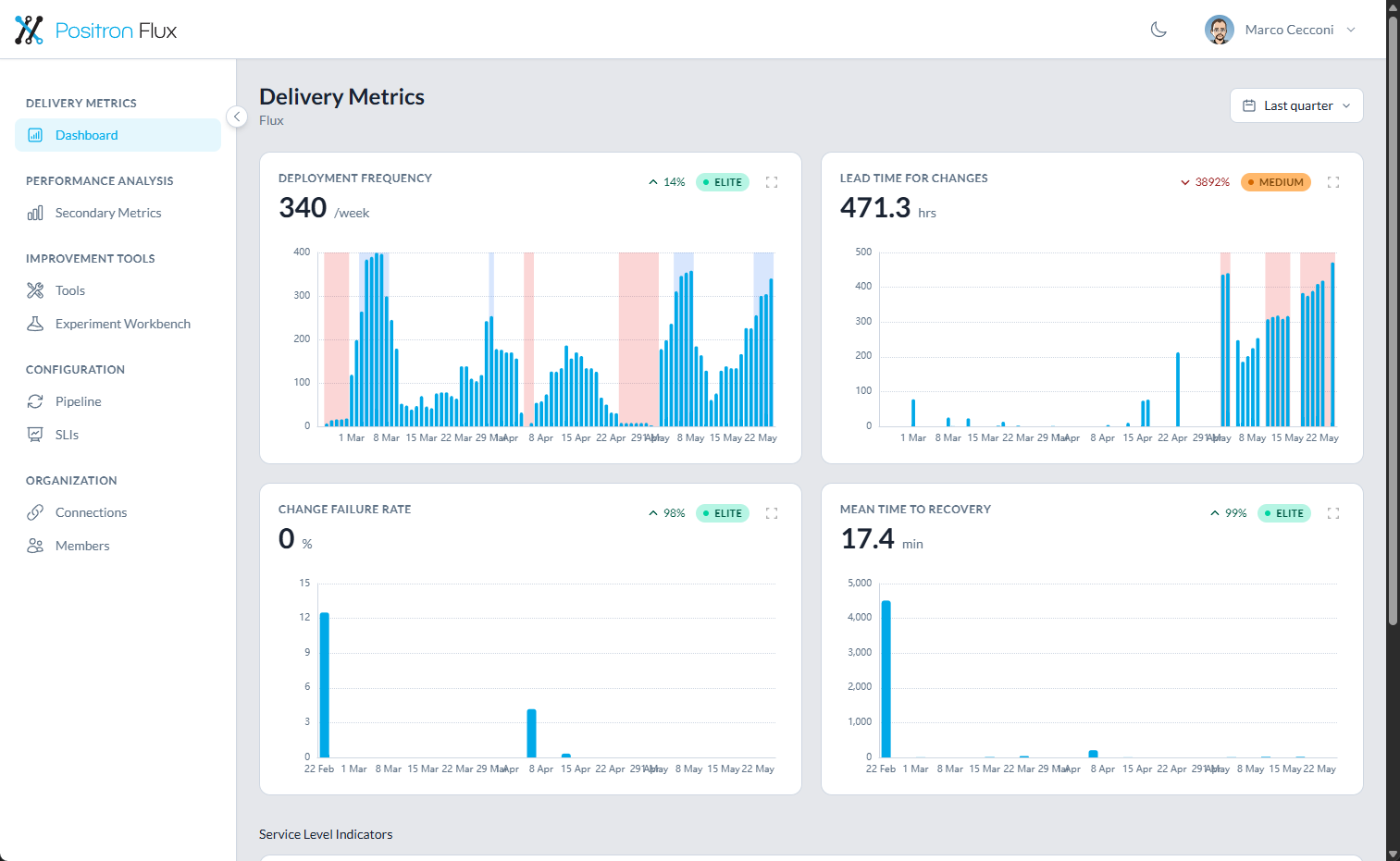The height and width of the screenshot is (861, 1400).
Task: Click the Service Level Indicators heading
Action: pos(326,834)
